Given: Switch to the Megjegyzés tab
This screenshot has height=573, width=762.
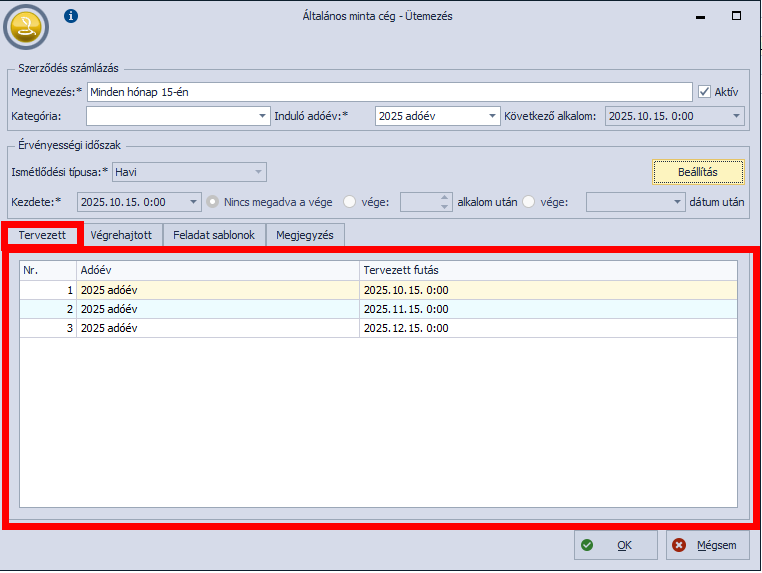Looking at the screenshot, I should tap(305, 235).
